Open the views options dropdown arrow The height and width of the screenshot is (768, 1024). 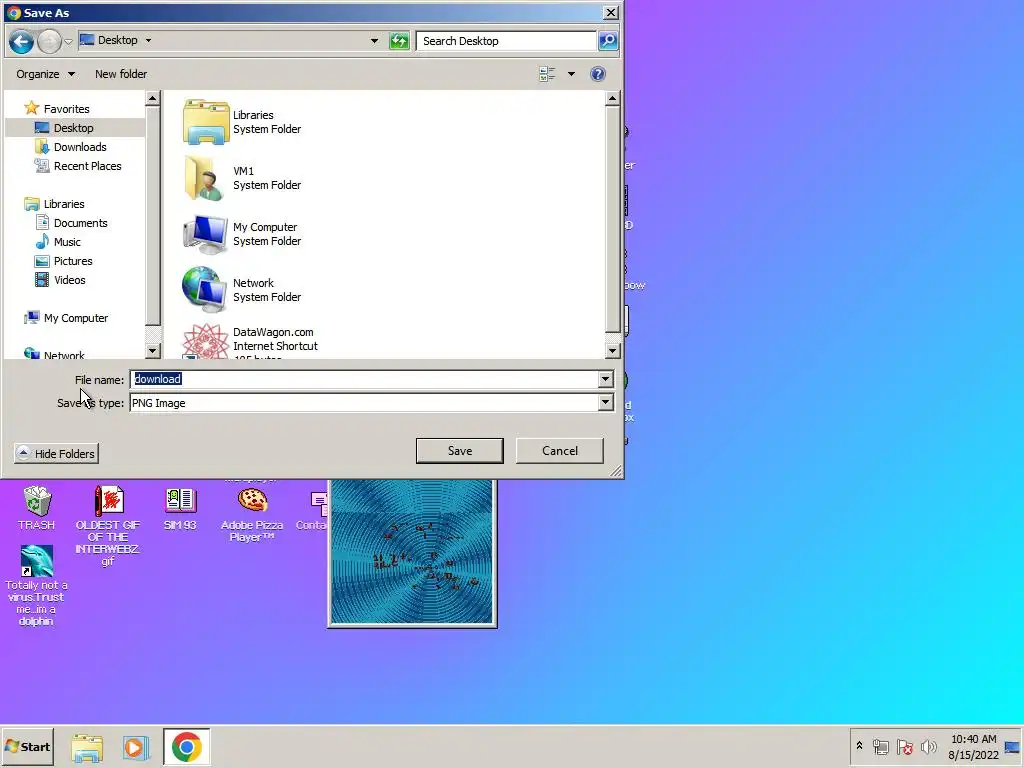[x=571, y=74]
